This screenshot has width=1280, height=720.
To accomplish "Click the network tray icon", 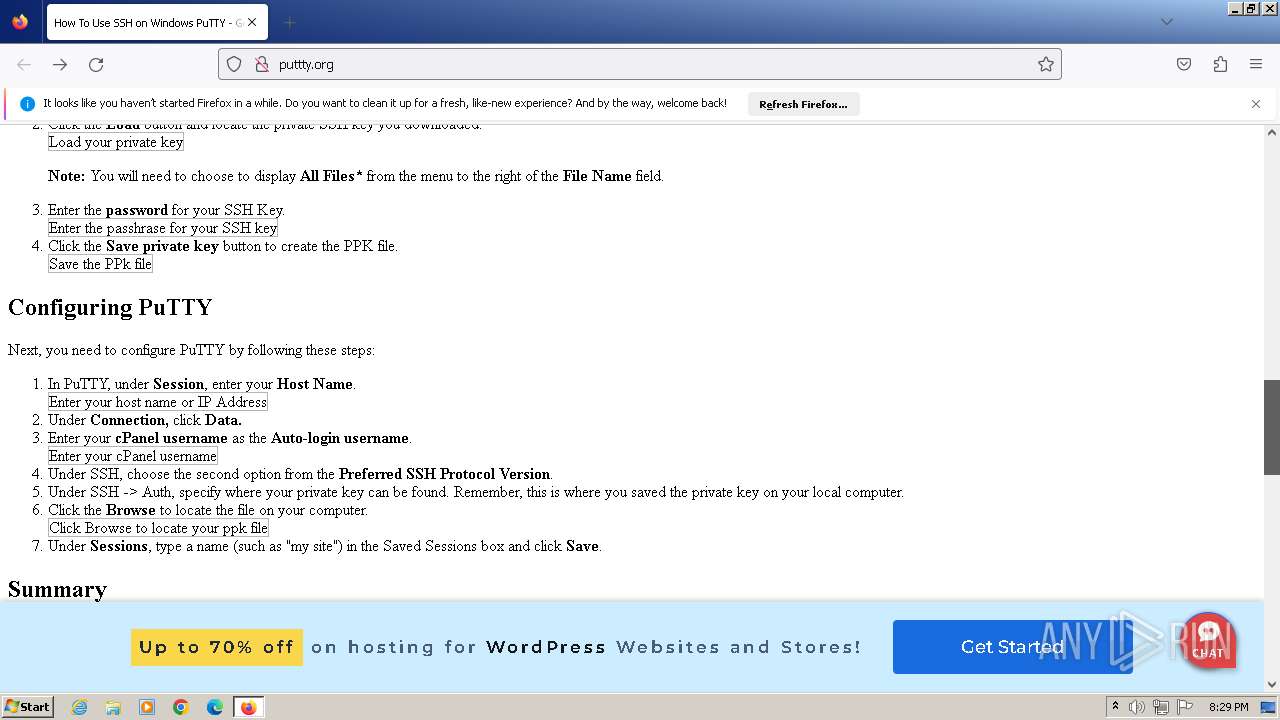I will 1161,707.
